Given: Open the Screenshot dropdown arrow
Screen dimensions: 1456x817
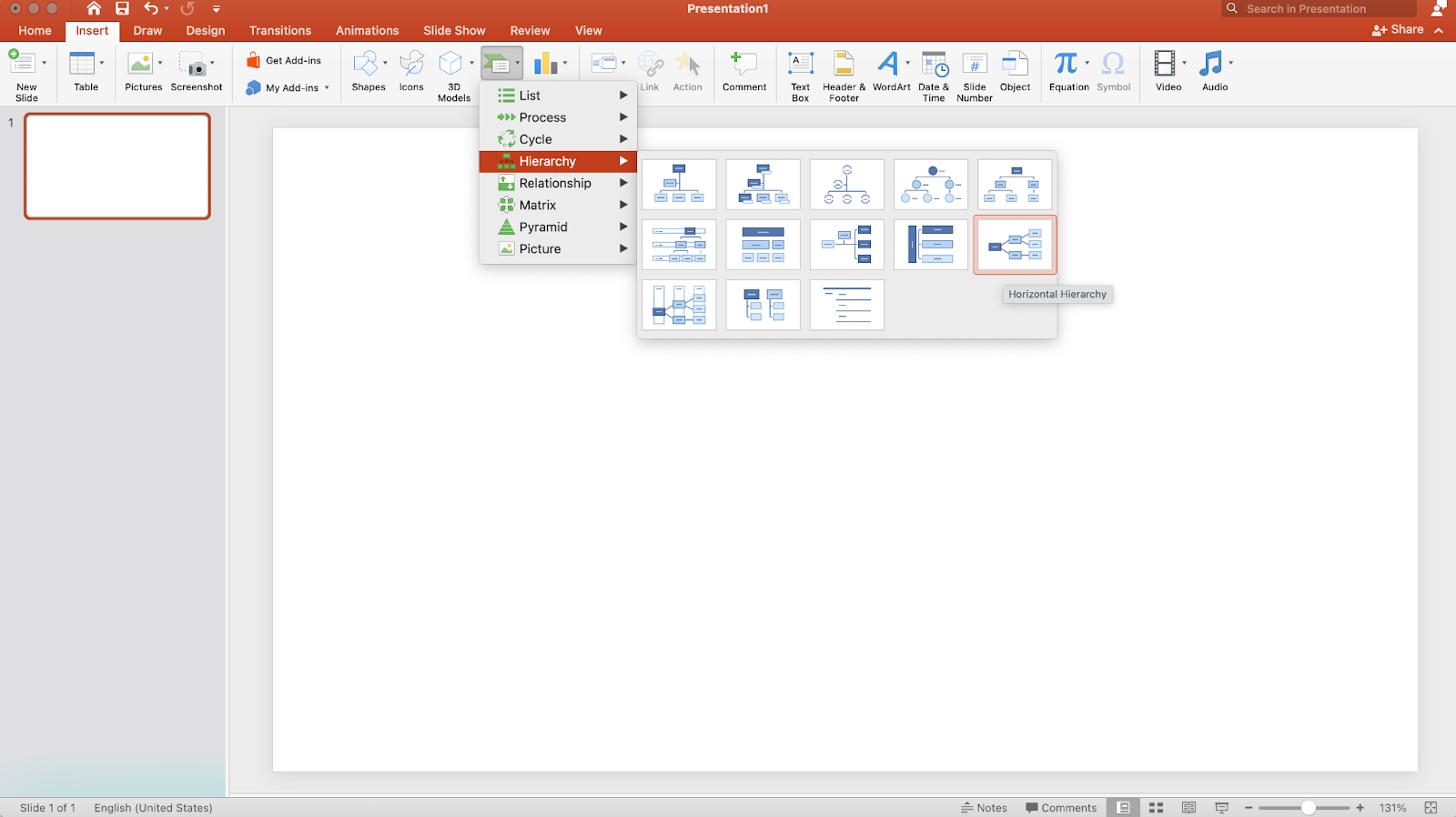Looking at the screenshot, I should [x=212, y=63].
